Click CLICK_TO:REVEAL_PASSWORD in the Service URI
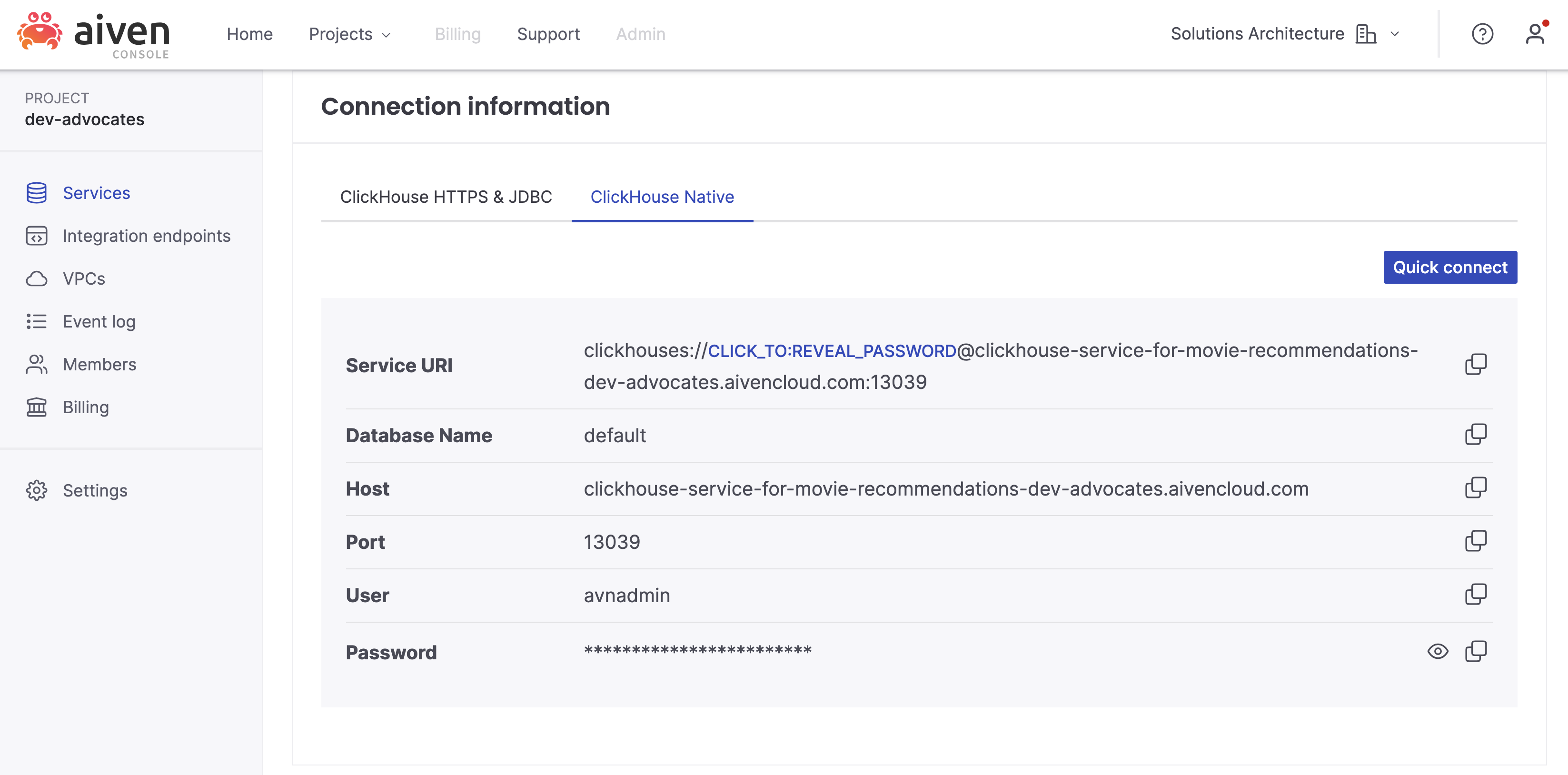 (832, 350)
